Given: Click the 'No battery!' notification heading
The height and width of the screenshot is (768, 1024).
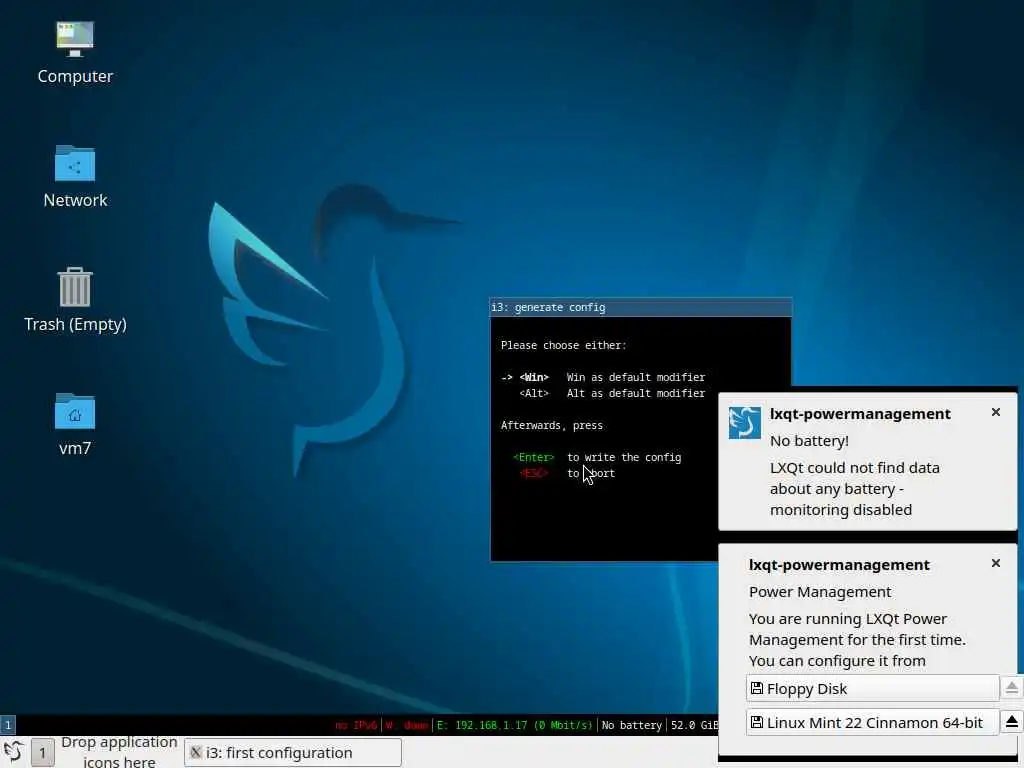Looking at the screenshot, I should coord(809,441).
